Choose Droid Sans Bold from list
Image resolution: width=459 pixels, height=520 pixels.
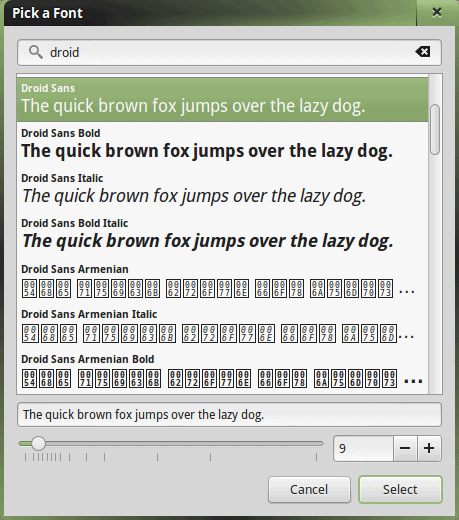pos(222,144)
